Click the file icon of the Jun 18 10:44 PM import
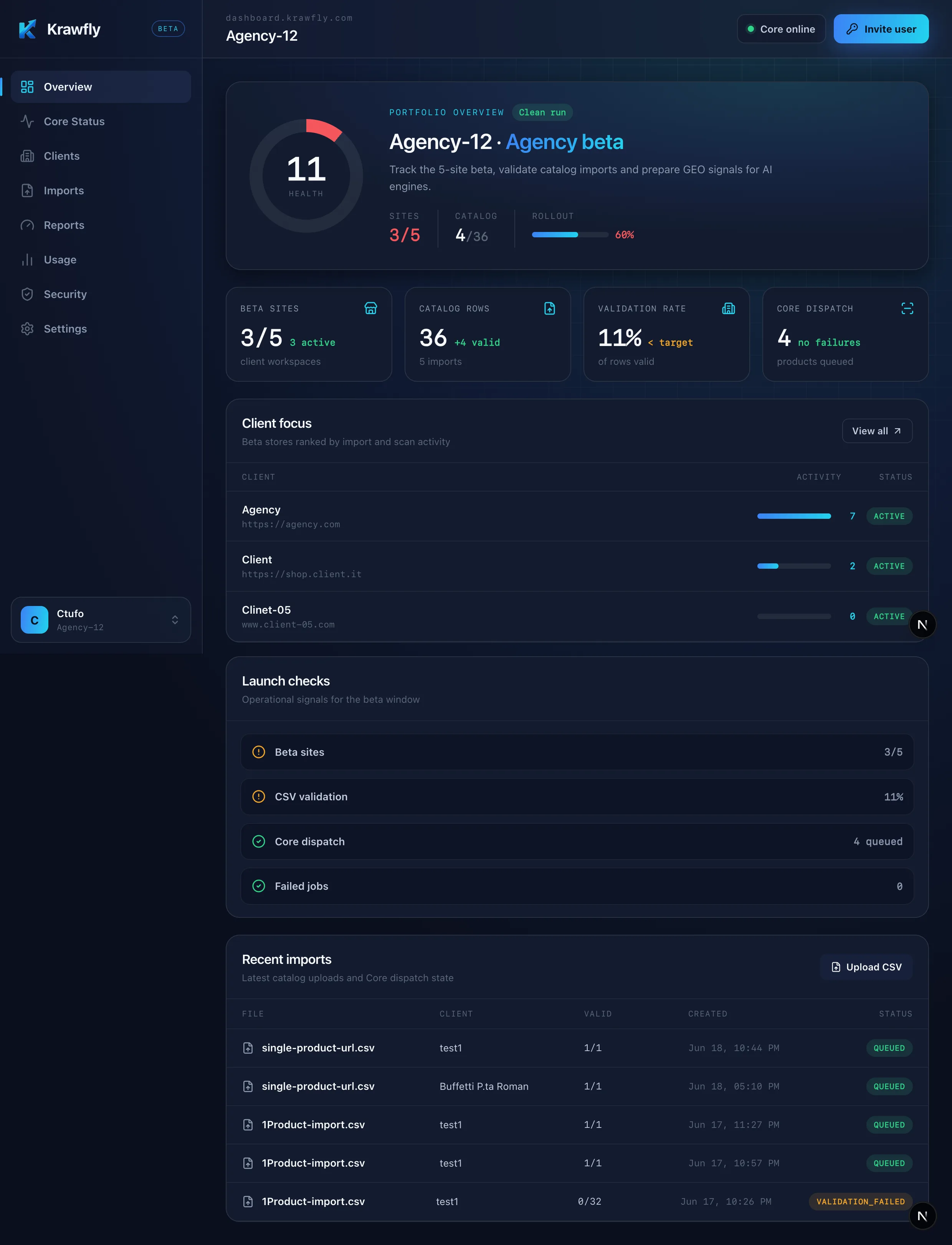The image size is (952, 1245). point(248,1048)
